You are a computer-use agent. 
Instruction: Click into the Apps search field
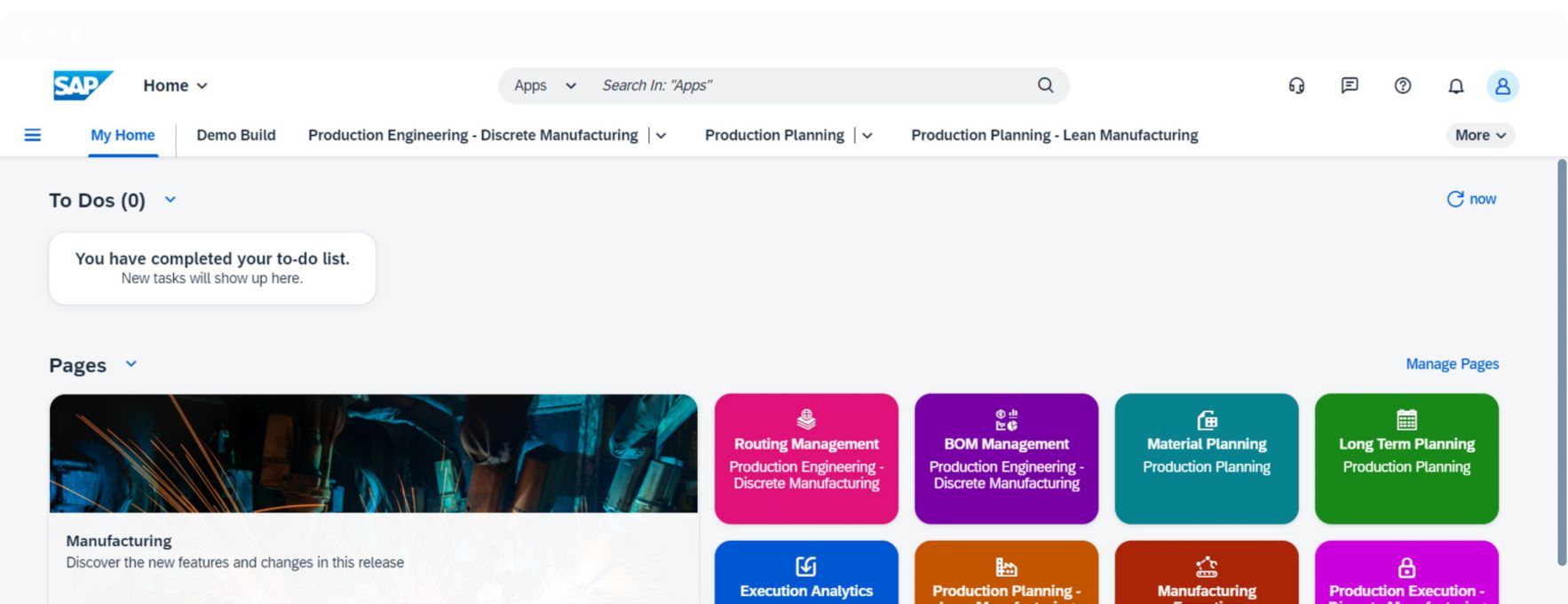click(x=799, y=85)
